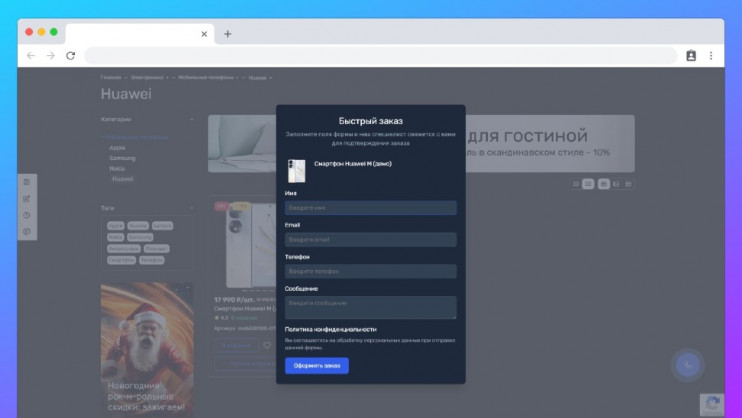The width and height of the screenshot is (742, 418).
Task: Select the fifth catalog view mode icon
Action: [x=628, y=184]
